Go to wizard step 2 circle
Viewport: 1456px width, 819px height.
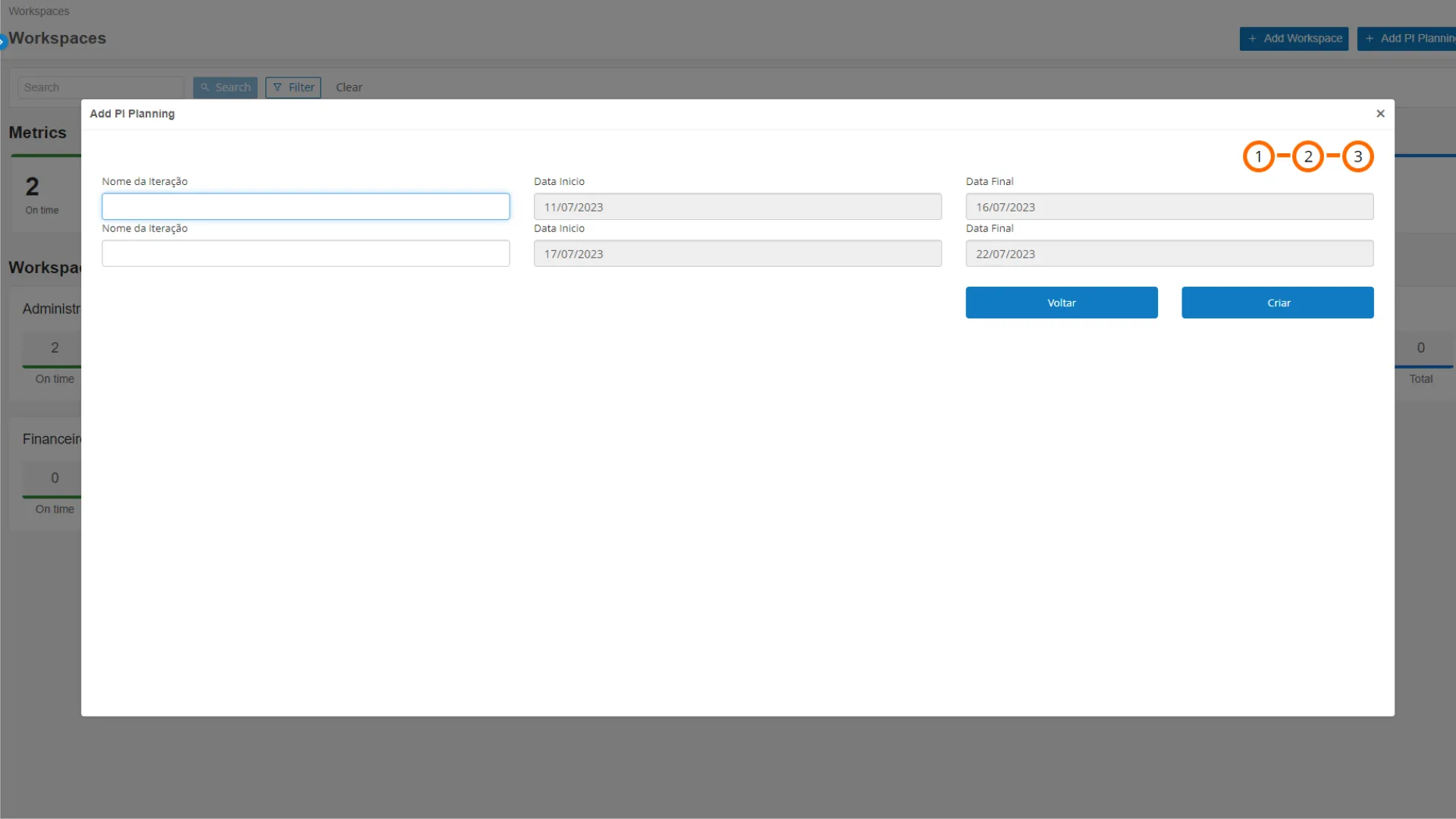coord(1308,157)
